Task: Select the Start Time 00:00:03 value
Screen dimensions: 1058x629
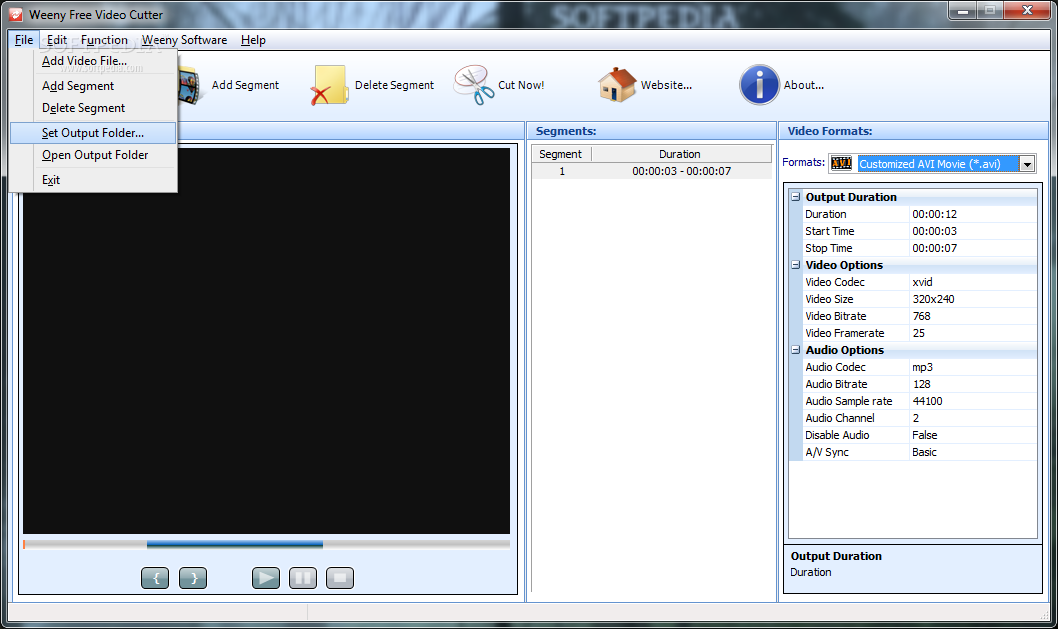Action: pyautogui.click(x=973, y=231)
